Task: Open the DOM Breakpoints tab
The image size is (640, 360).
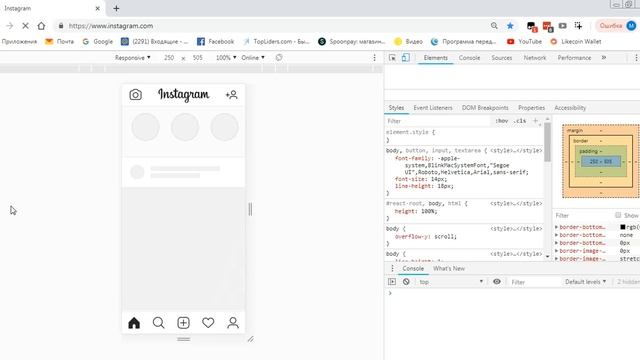Action: pos(485,108)
